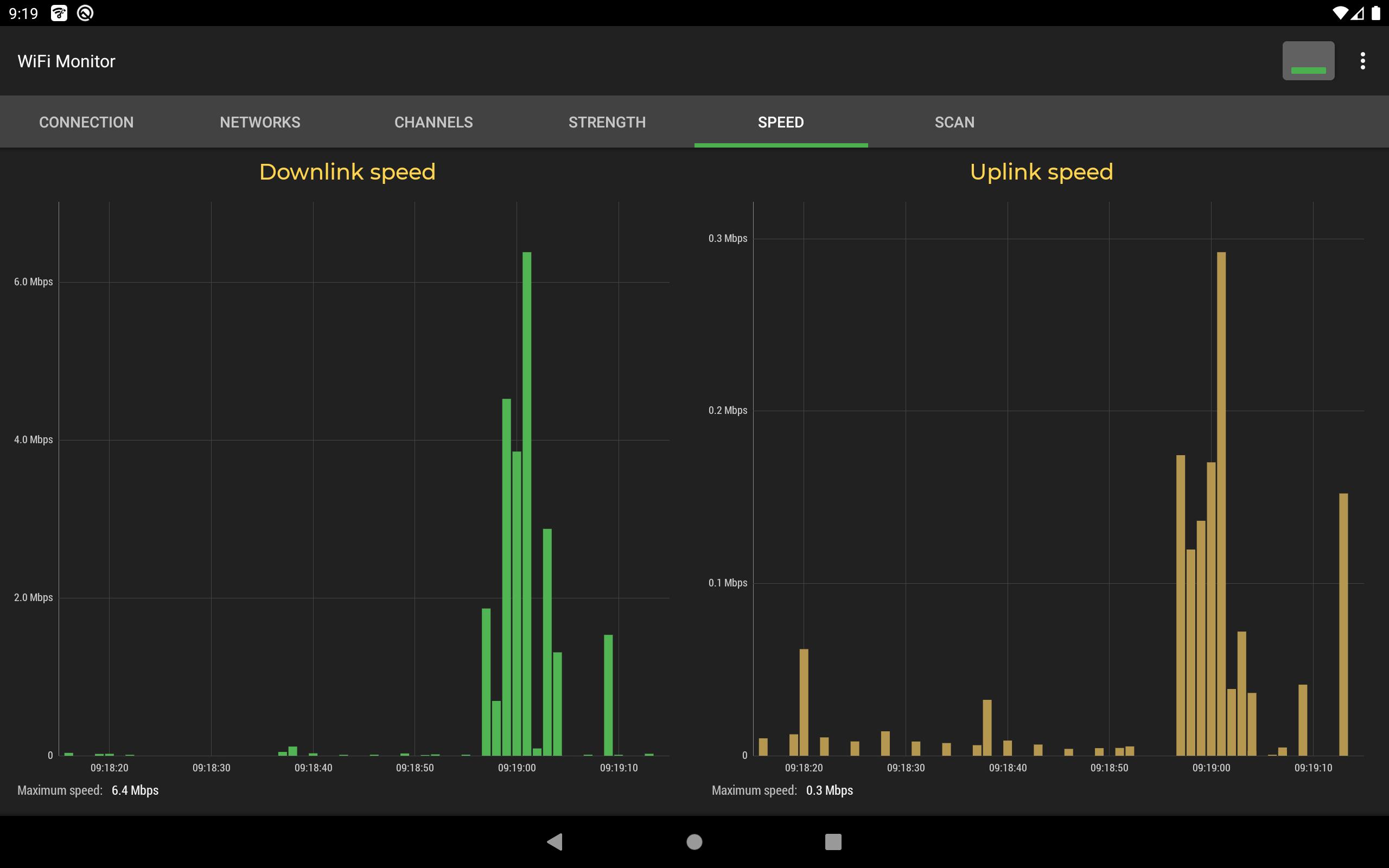This screenshot has width=1389, height=868.
Task: Open the three-dot overflow menu
Action: click(1362, 61)
